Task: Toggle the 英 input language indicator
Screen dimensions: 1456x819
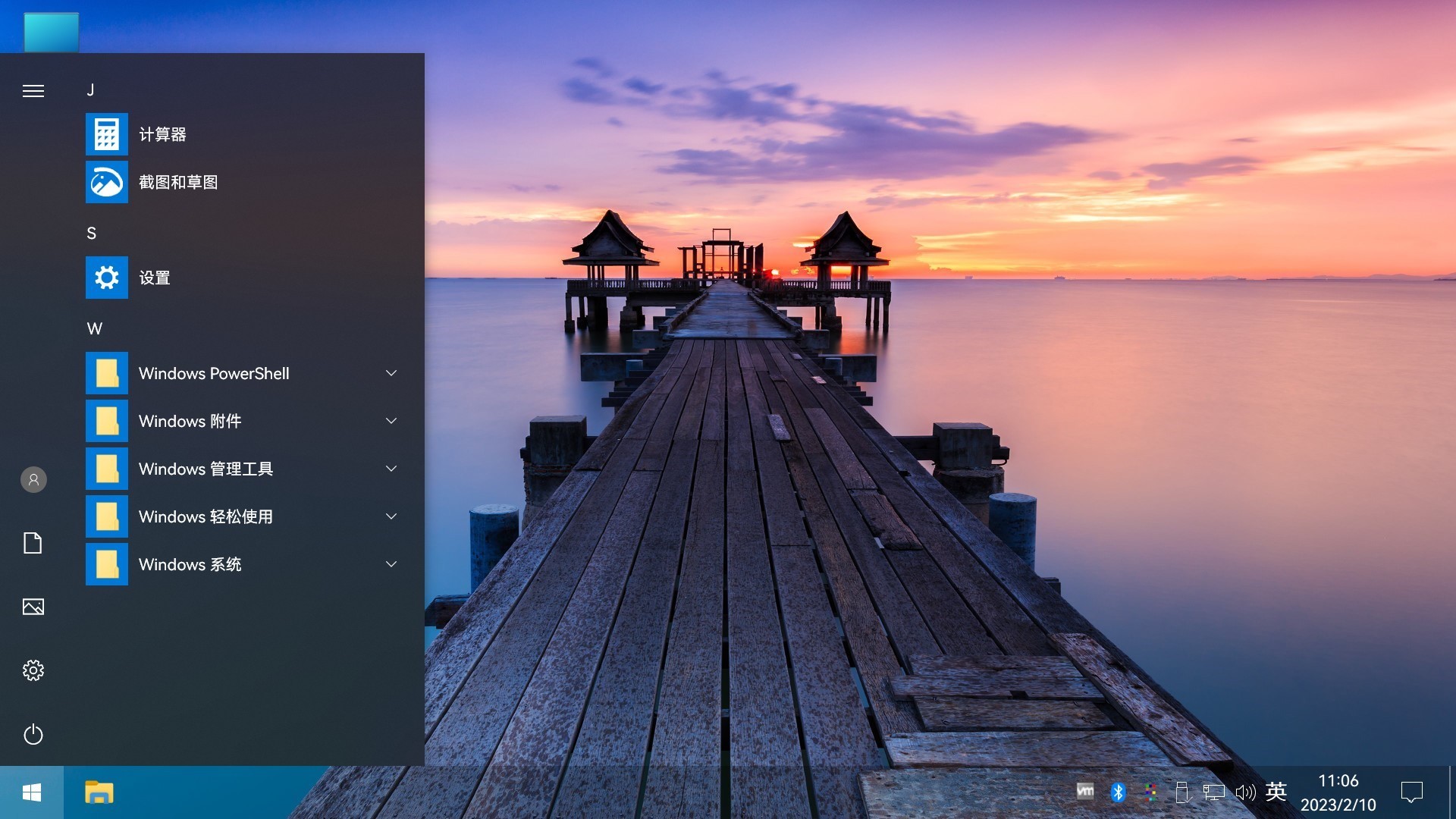Action: point(1276,792)
